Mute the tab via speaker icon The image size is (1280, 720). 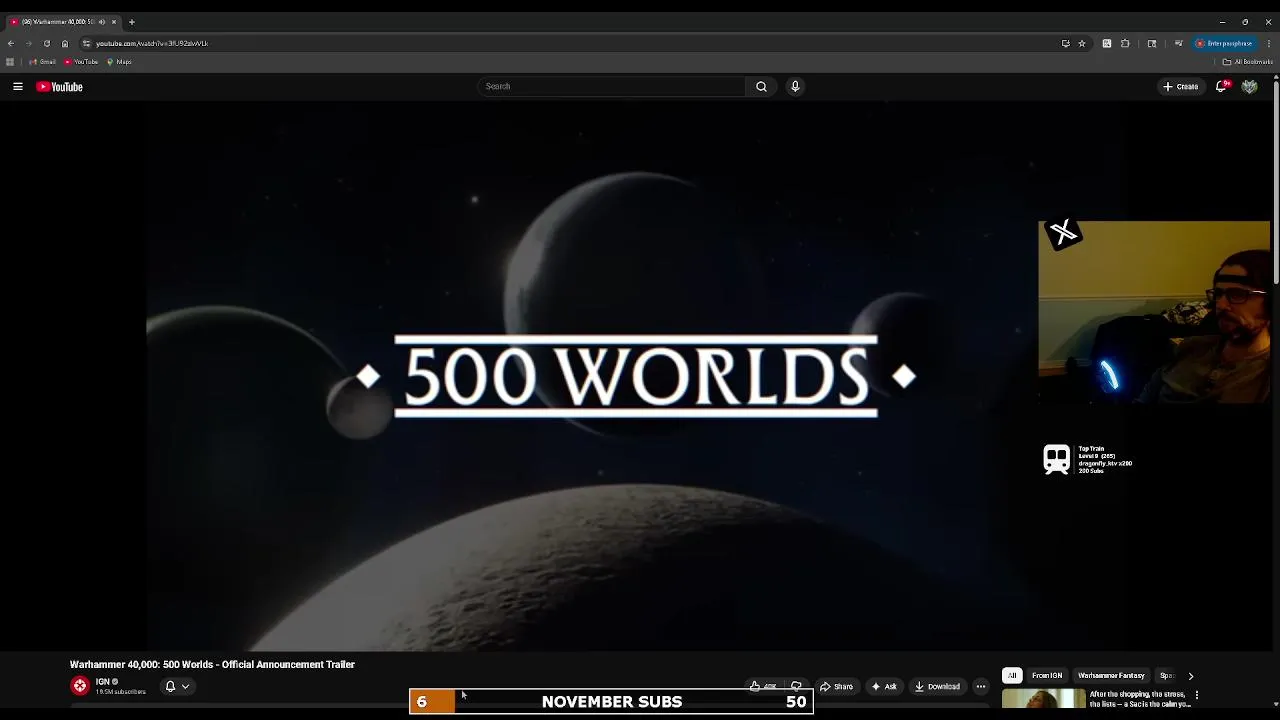[101, 22]
